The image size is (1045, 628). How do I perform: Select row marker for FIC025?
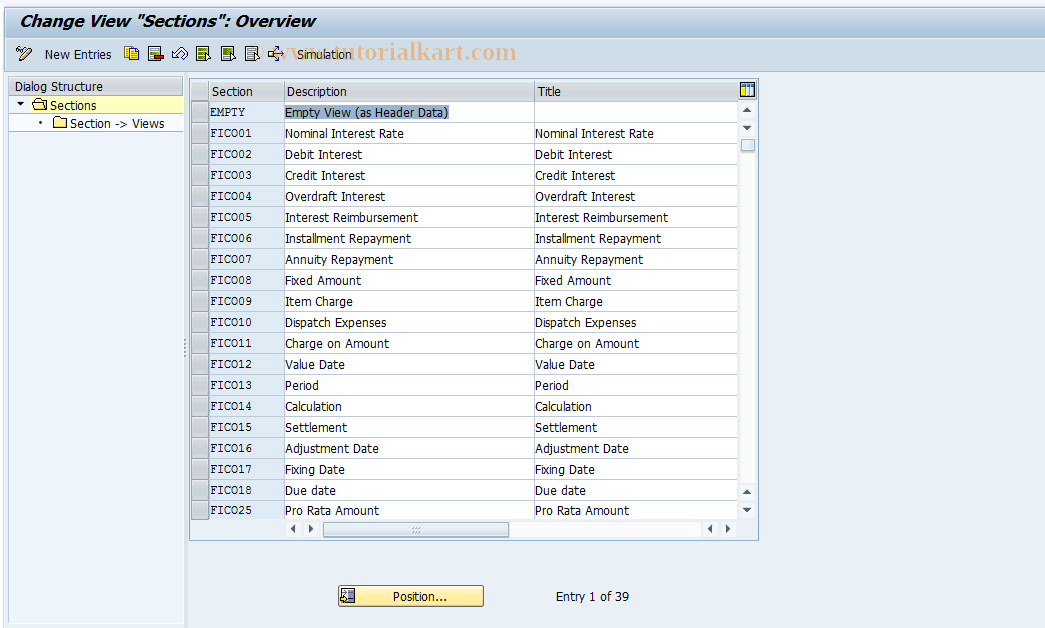coord(199,510)
